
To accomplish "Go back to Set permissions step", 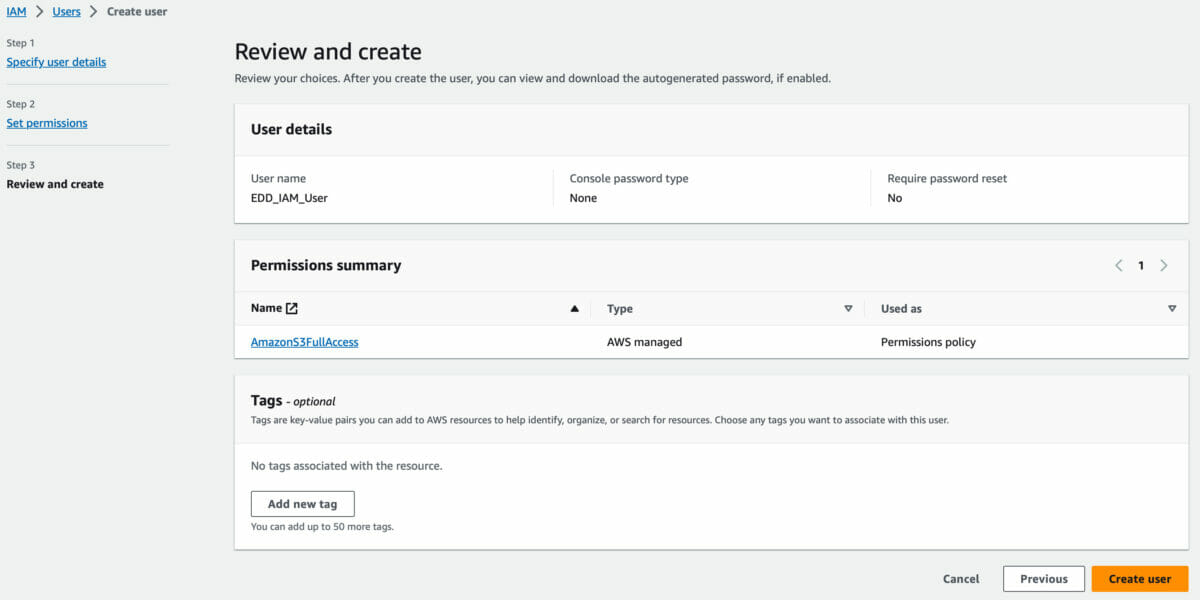I will [47, 123].
